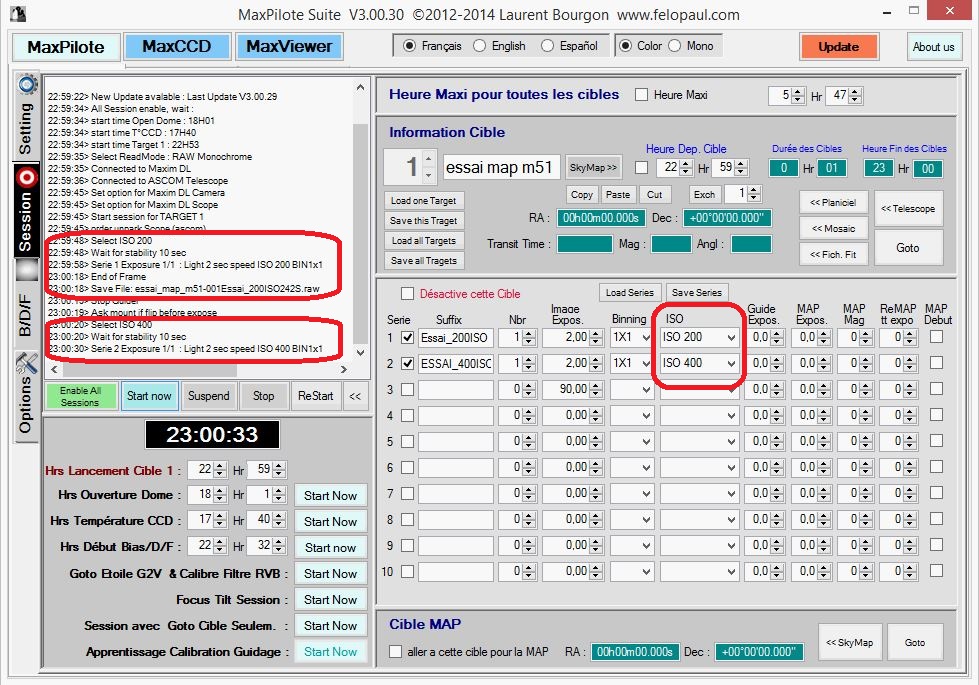Check Désactive cette Cible option
This screenshot has height=685, width=979.
tap(408, 293)
